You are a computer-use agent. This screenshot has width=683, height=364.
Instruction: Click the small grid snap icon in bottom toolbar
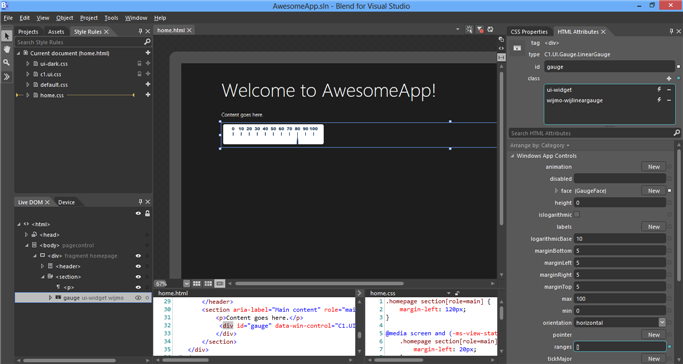click(197, 283)
